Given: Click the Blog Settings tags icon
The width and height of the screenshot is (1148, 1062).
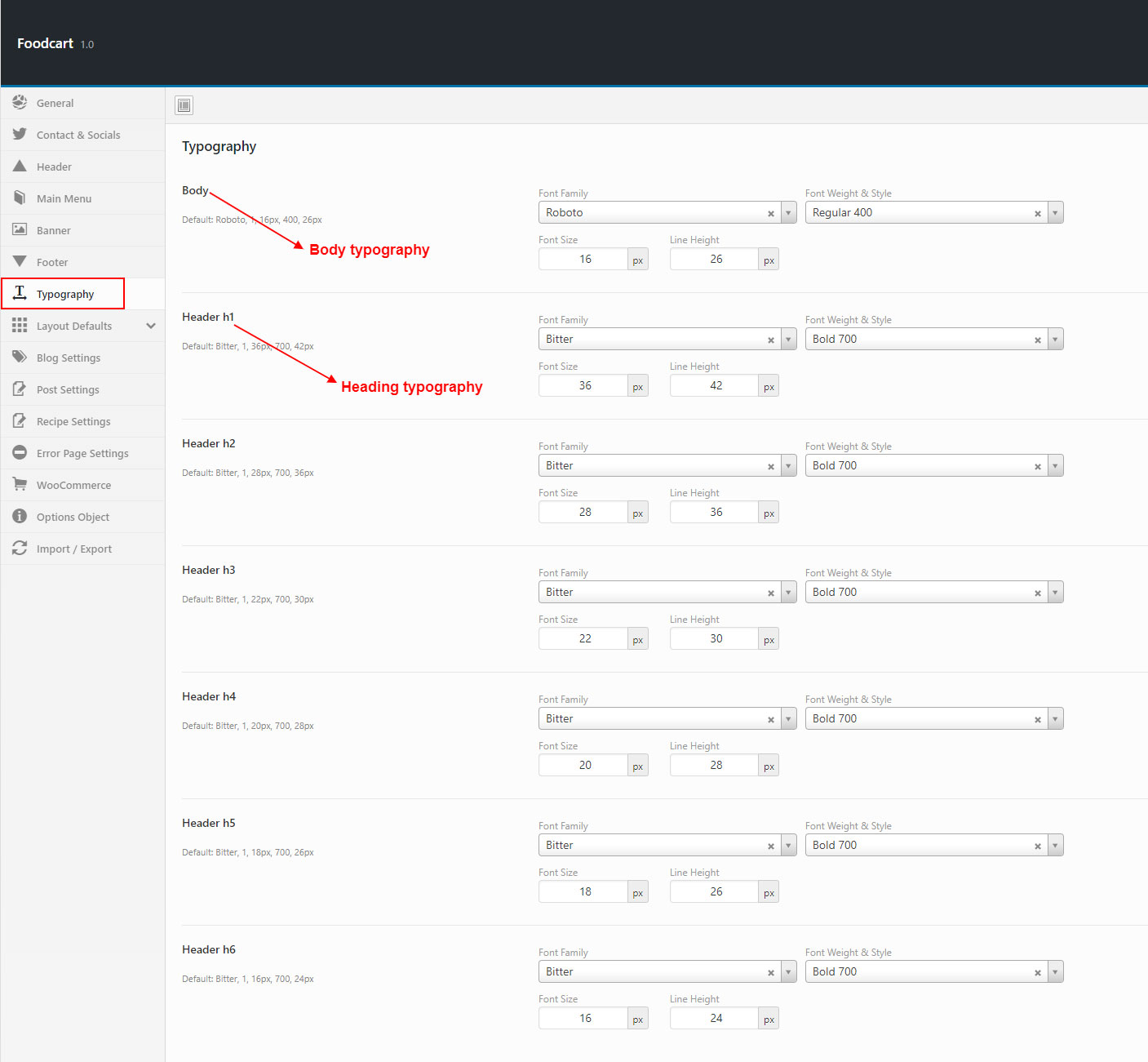Looking at the screenshot, I should (x=20, y=357).
